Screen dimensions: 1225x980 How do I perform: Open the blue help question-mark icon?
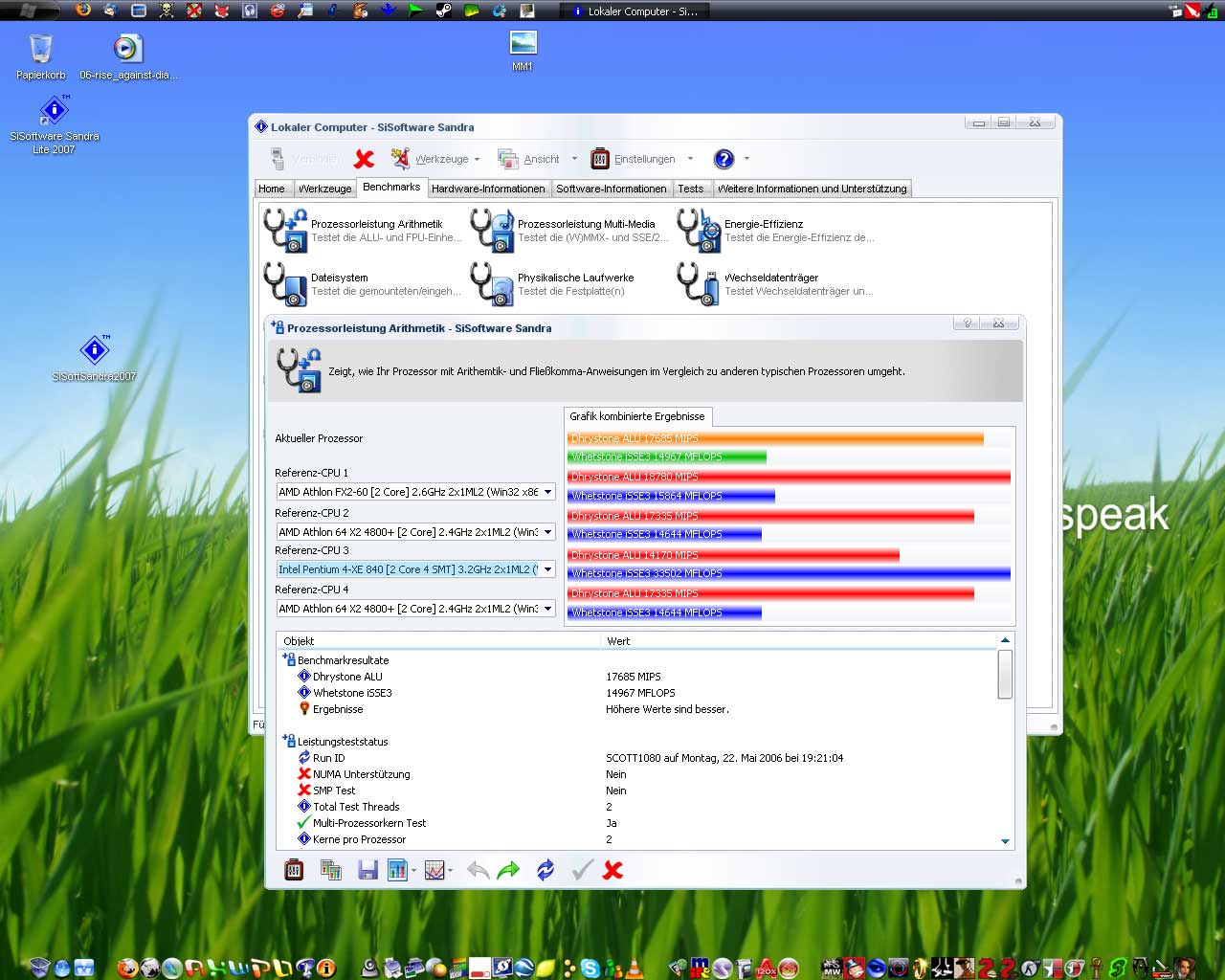[724, 159]
